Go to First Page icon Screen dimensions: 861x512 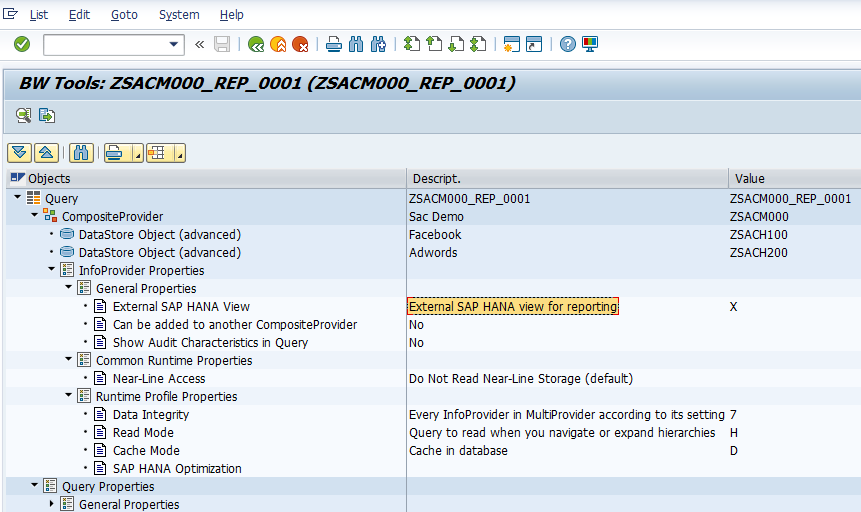tap(412, 44)
